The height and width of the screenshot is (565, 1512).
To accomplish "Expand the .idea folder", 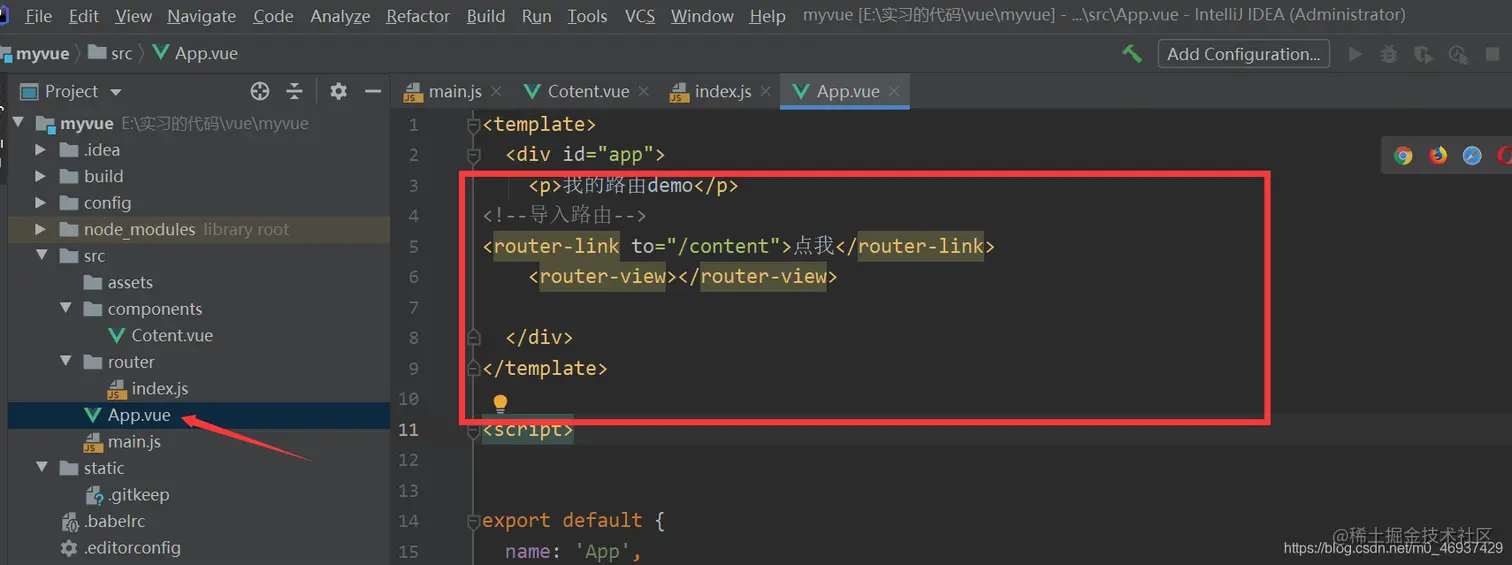I will click(x=40, y=150).
